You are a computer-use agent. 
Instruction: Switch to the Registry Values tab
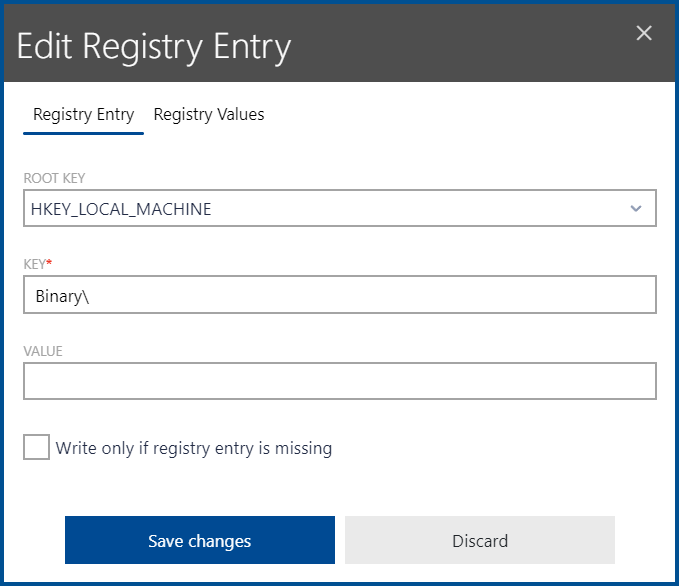[x=209, y=114]
